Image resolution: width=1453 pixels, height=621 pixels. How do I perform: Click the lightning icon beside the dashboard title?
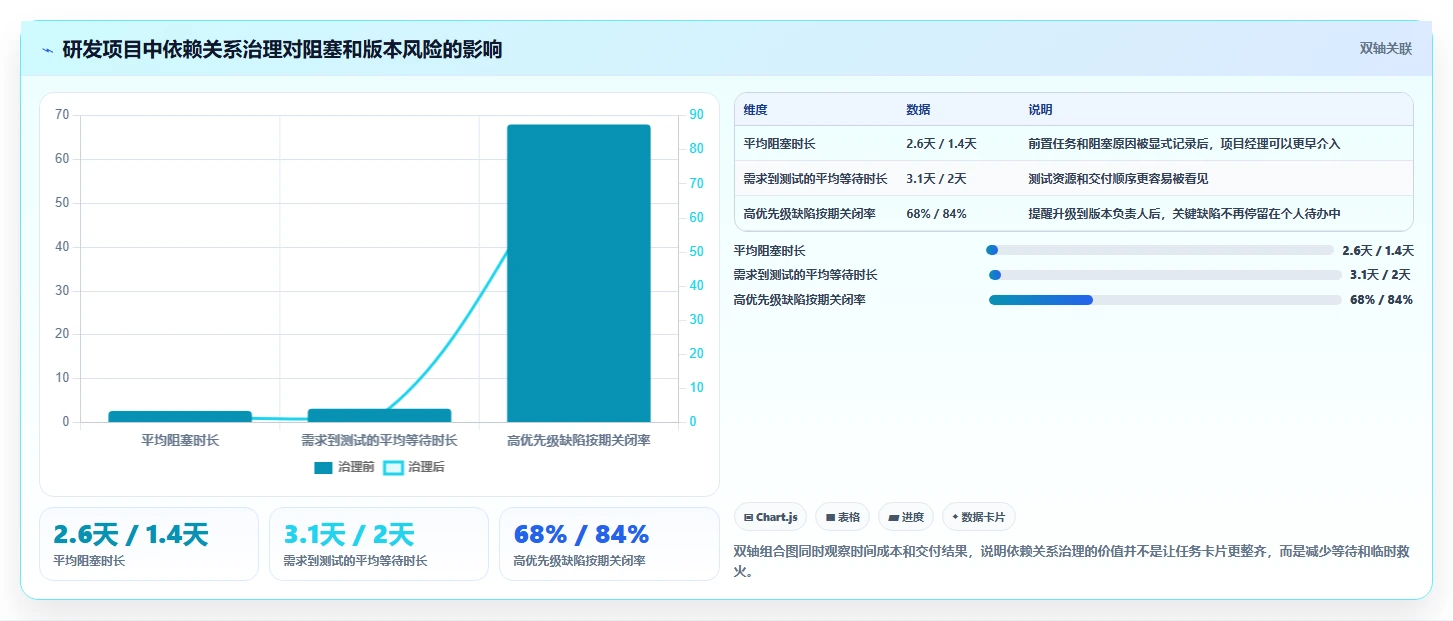pos(48,50)
